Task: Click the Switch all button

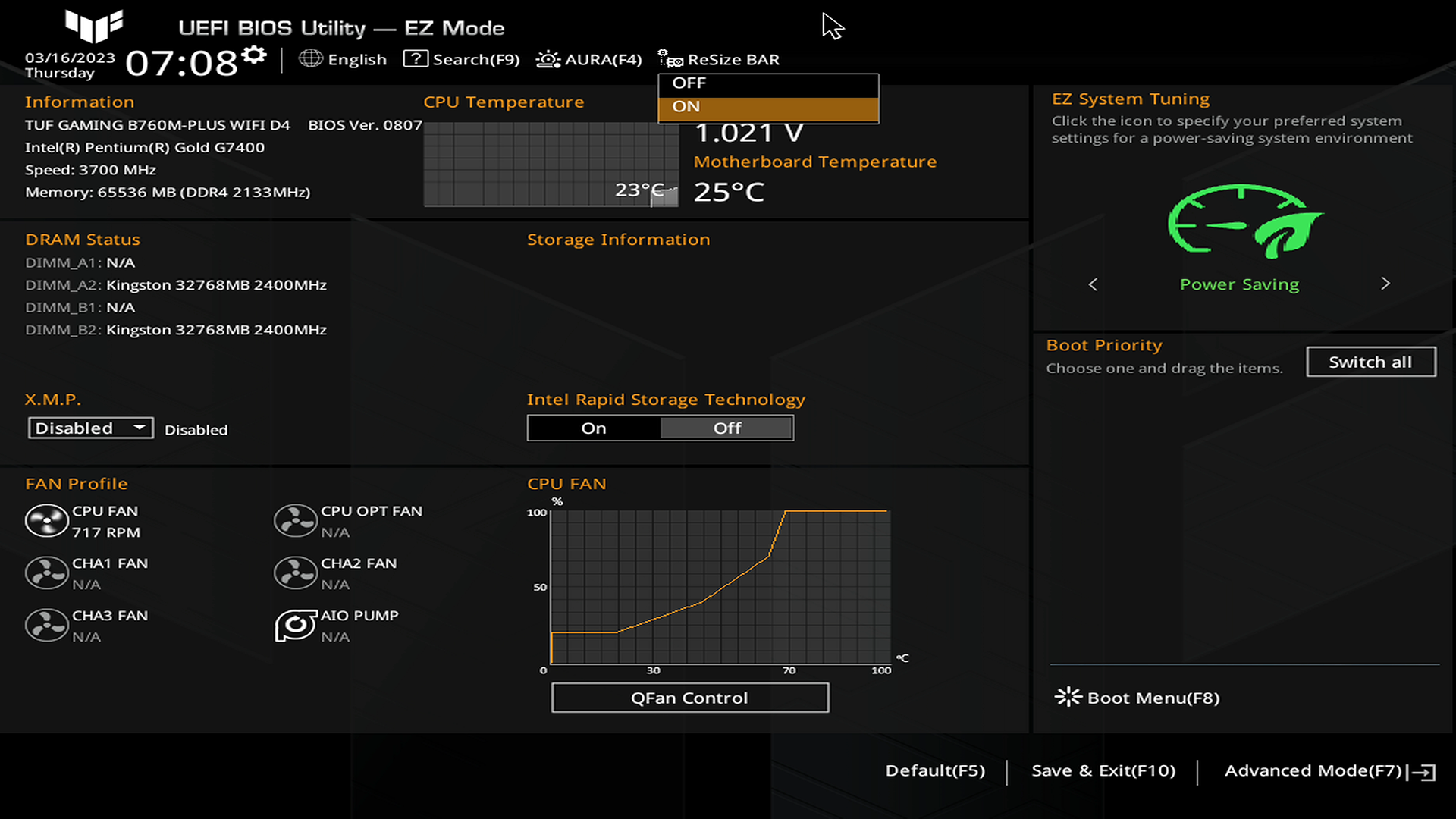Action: point(1370,362)
